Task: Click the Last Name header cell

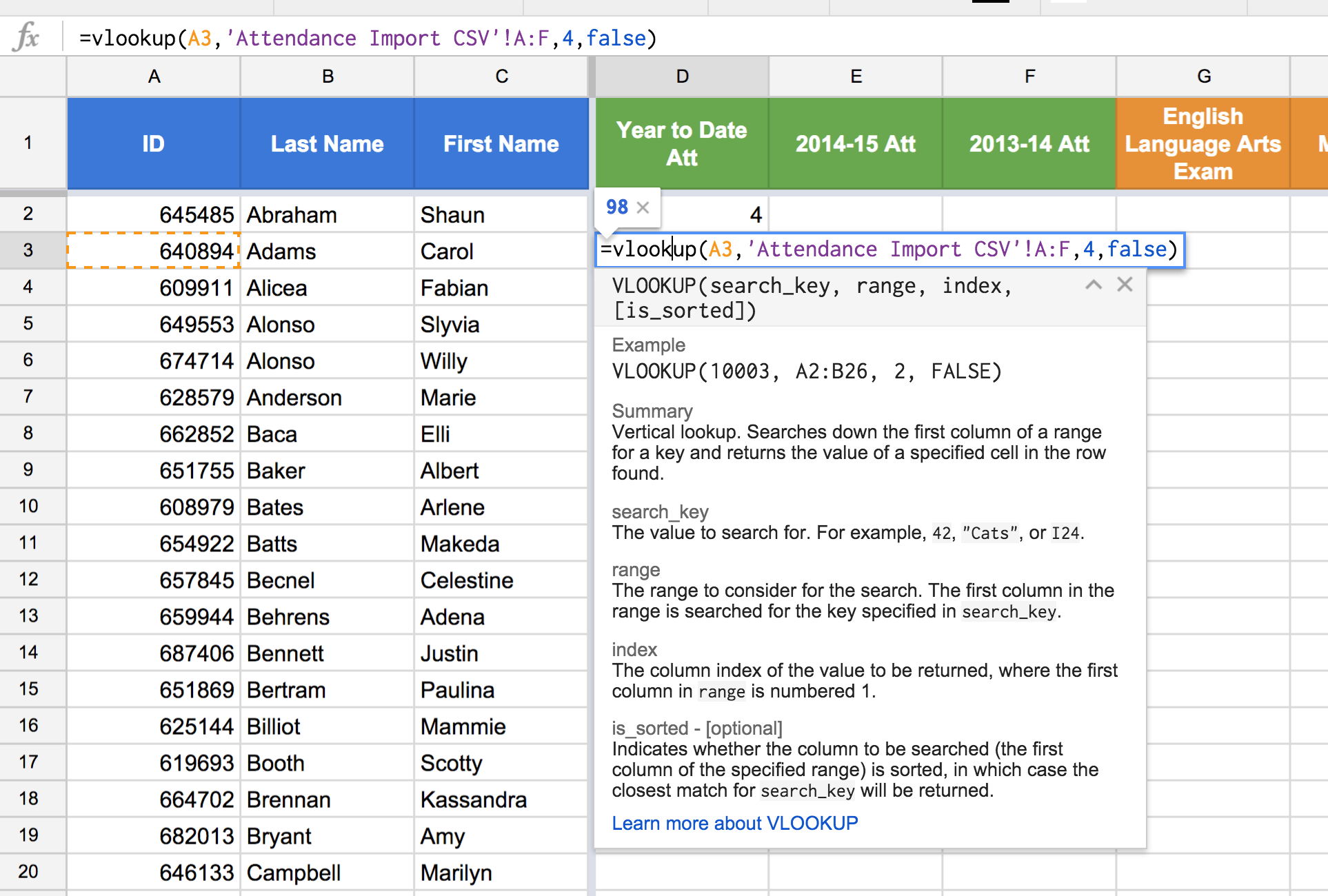Action: (328, 143)
